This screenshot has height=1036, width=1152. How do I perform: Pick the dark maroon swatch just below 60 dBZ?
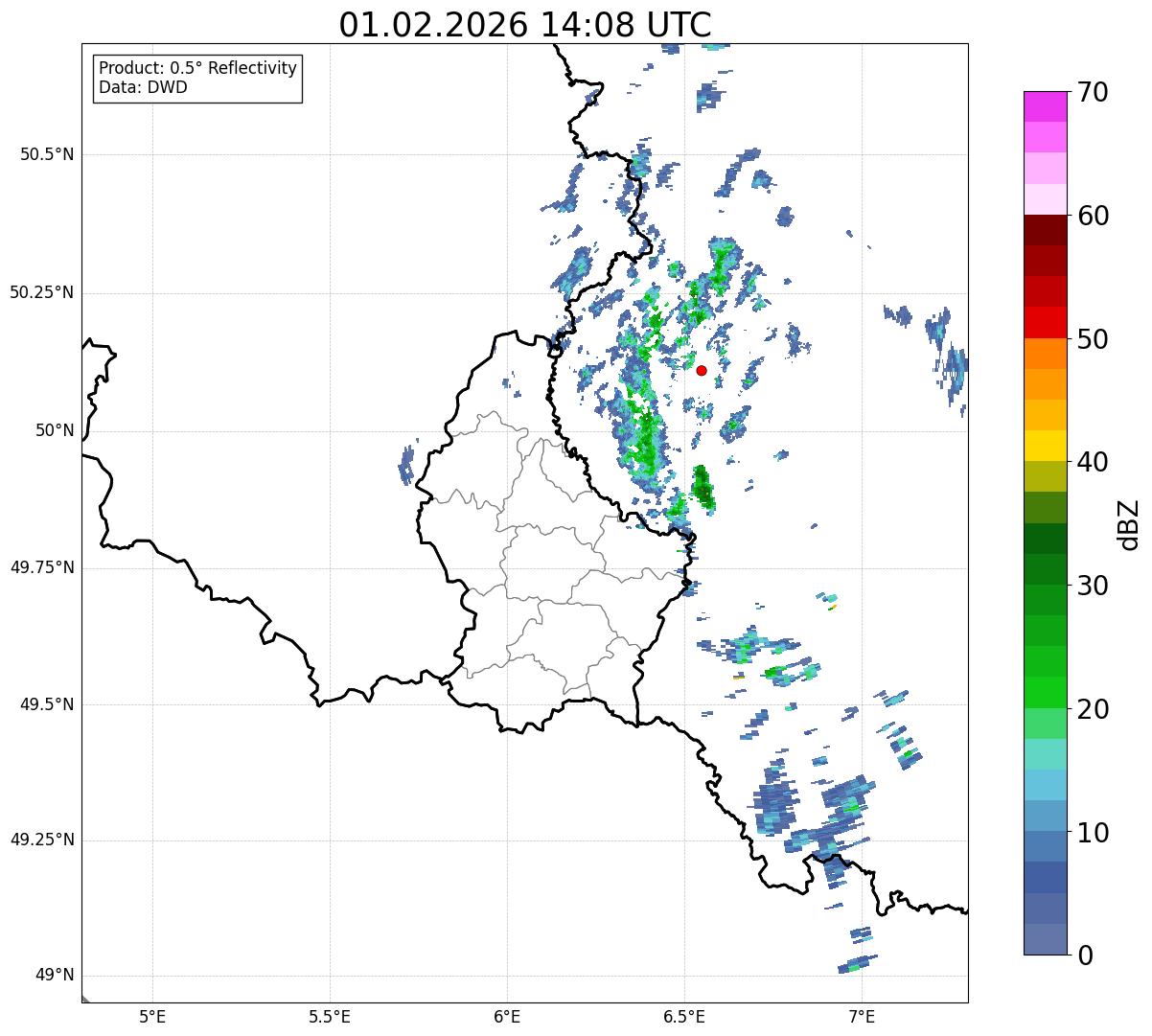(1046, 230)
